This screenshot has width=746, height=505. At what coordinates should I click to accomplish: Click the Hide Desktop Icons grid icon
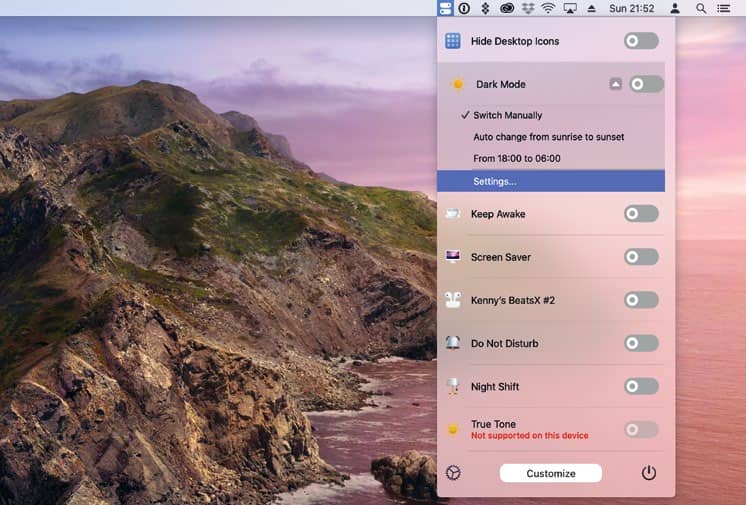click(x=452, y=41)
